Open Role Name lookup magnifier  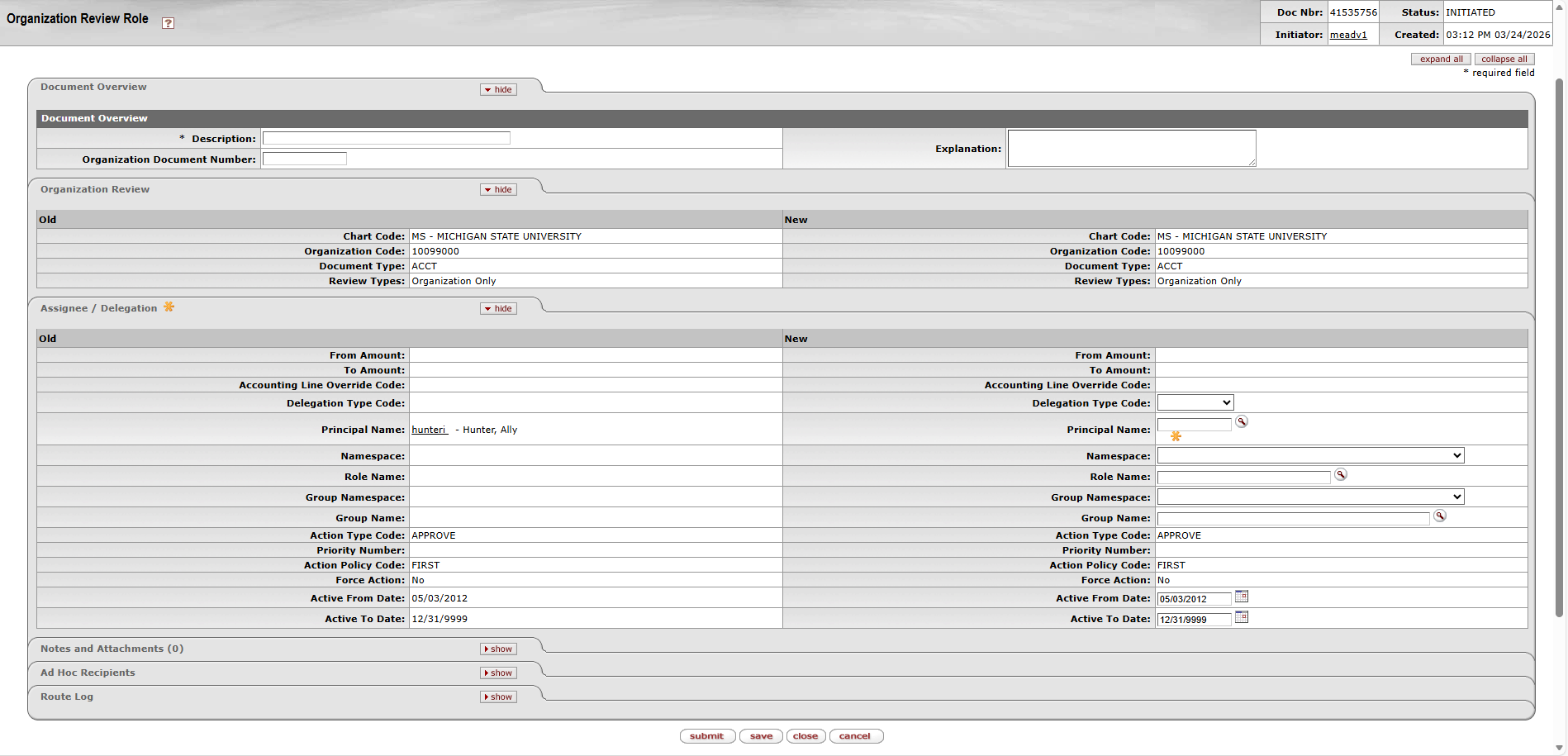click(1340, 475)
